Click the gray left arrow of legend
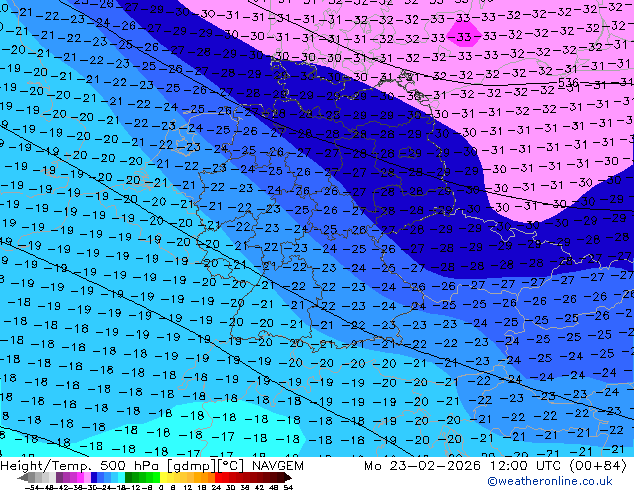The height and width of the screenshot is (490, 634). coord(23,478)
